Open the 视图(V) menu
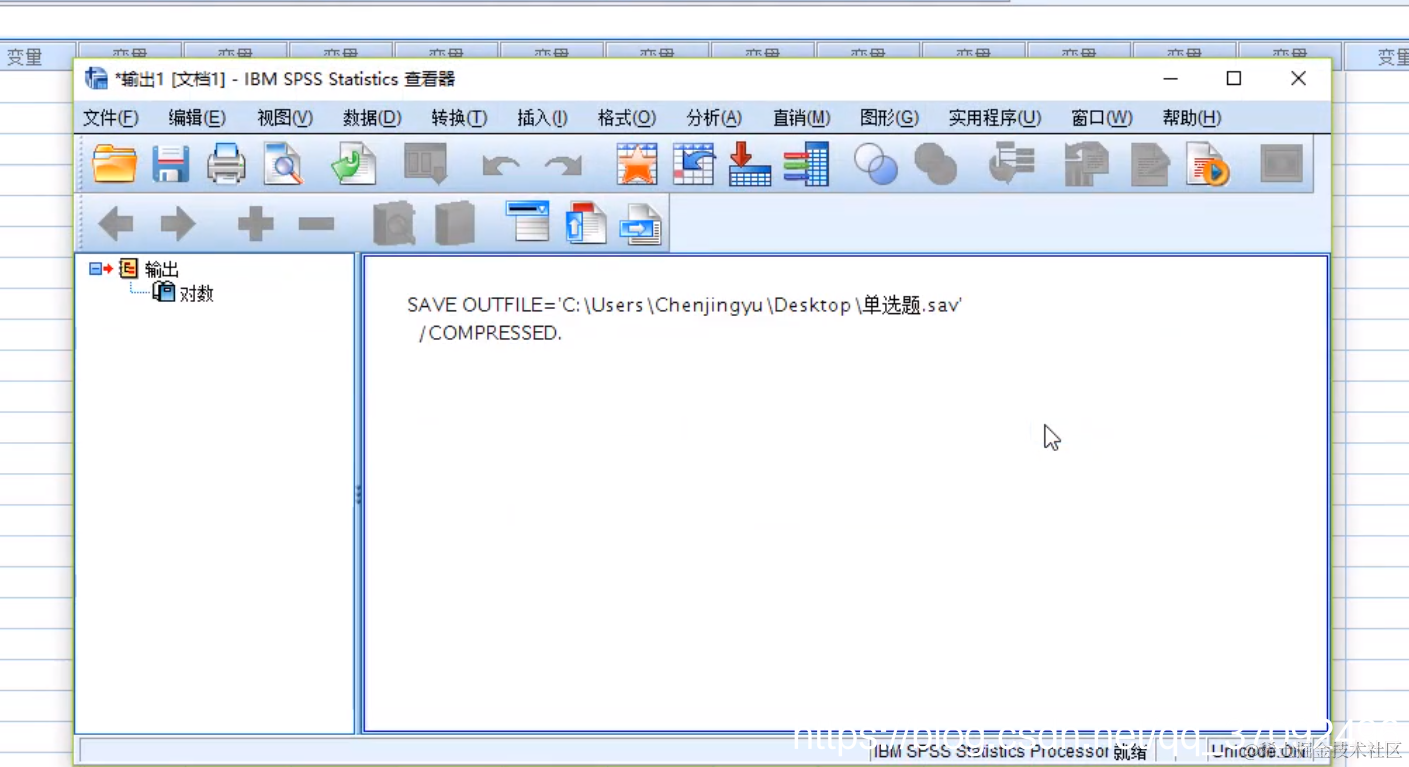Image resolution: width=1409 pixels, height=767 pixels. click(285, 118)
